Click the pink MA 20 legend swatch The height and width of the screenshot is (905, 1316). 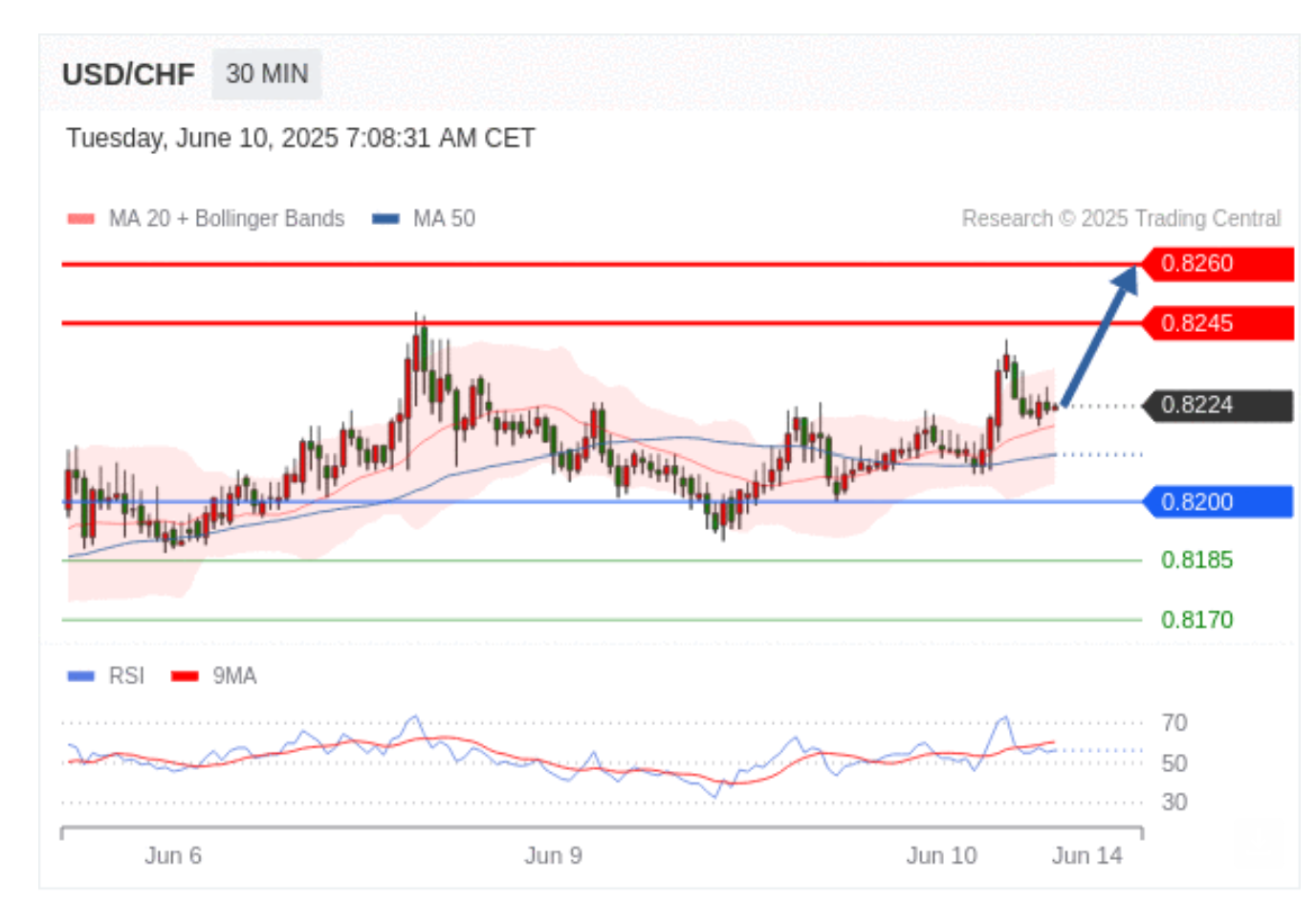81,219
